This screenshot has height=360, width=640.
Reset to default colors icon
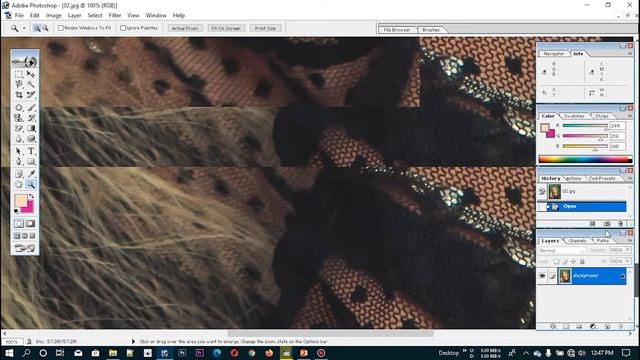pyautogui.click(x=16, y=211)
